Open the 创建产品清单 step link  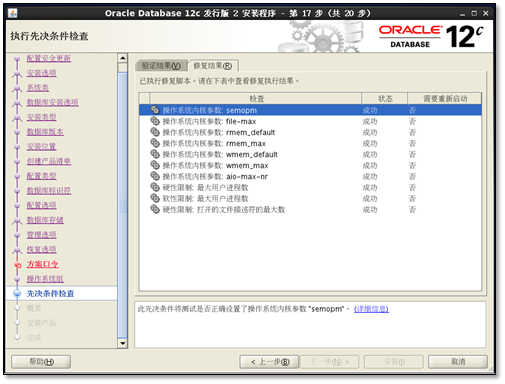49,161
